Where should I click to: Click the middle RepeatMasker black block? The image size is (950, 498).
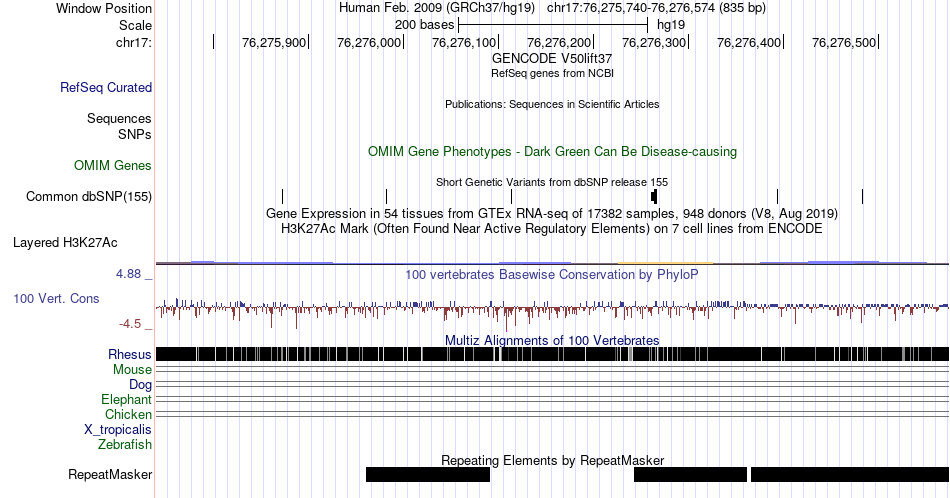tap(690, 474)
